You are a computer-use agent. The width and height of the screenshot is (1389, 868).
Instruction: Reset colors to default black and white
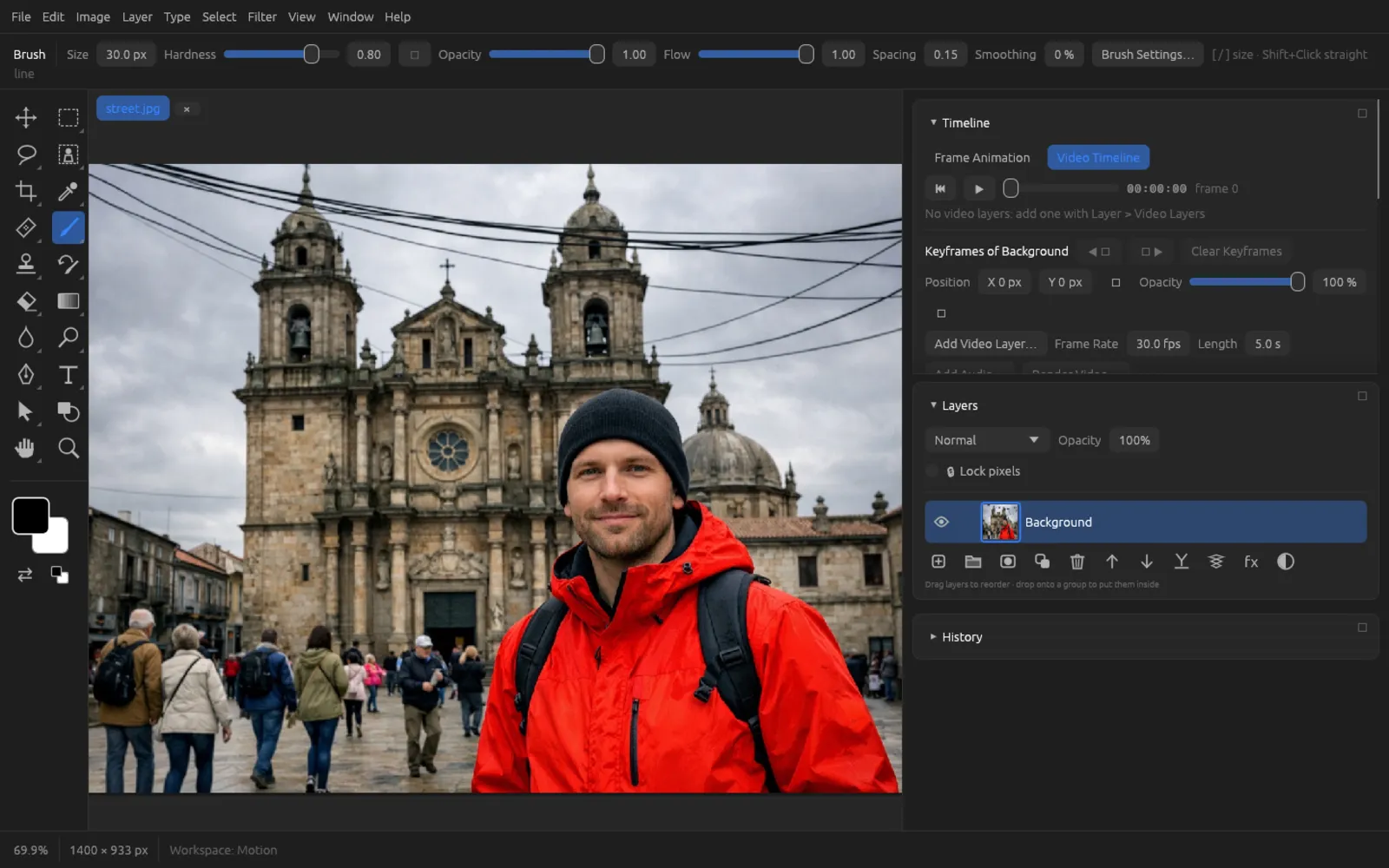[x=59, y=575]
